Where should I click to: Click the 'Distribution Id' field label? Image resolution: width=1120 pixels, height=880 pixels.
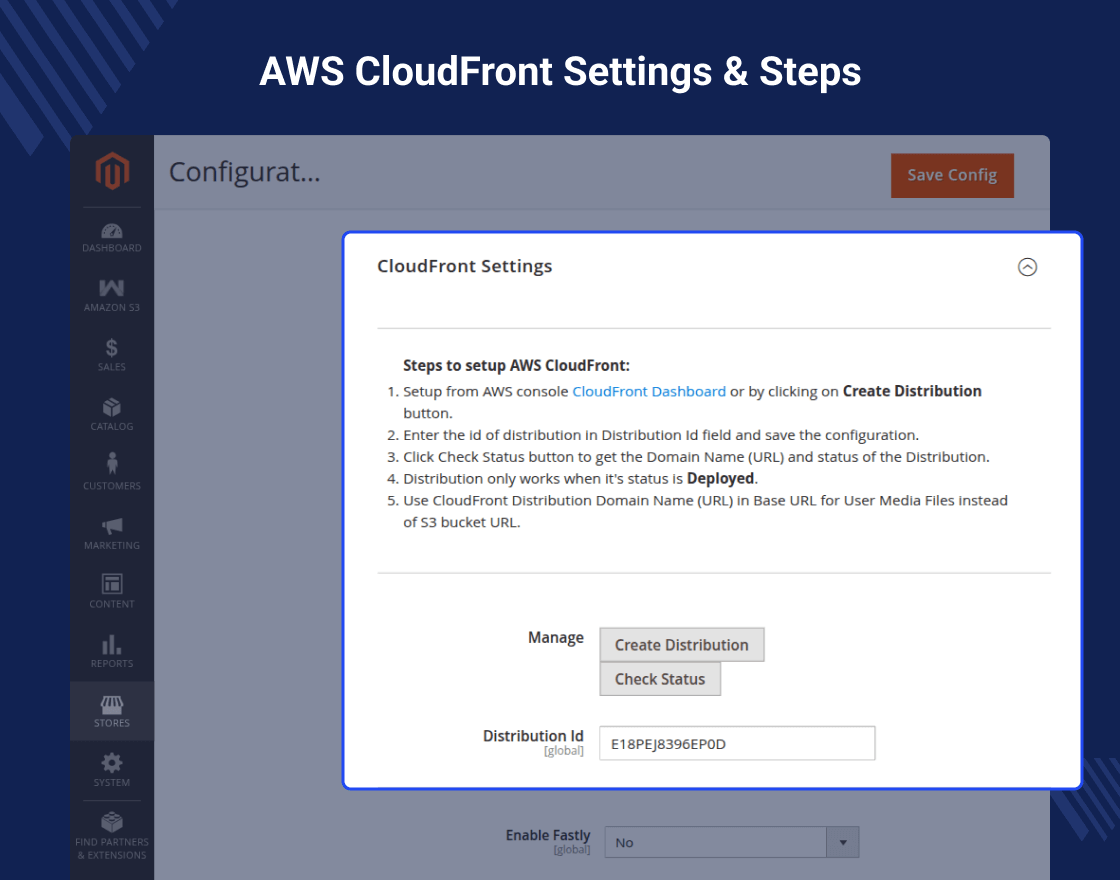pyautogui.click(x=533, y=736)
